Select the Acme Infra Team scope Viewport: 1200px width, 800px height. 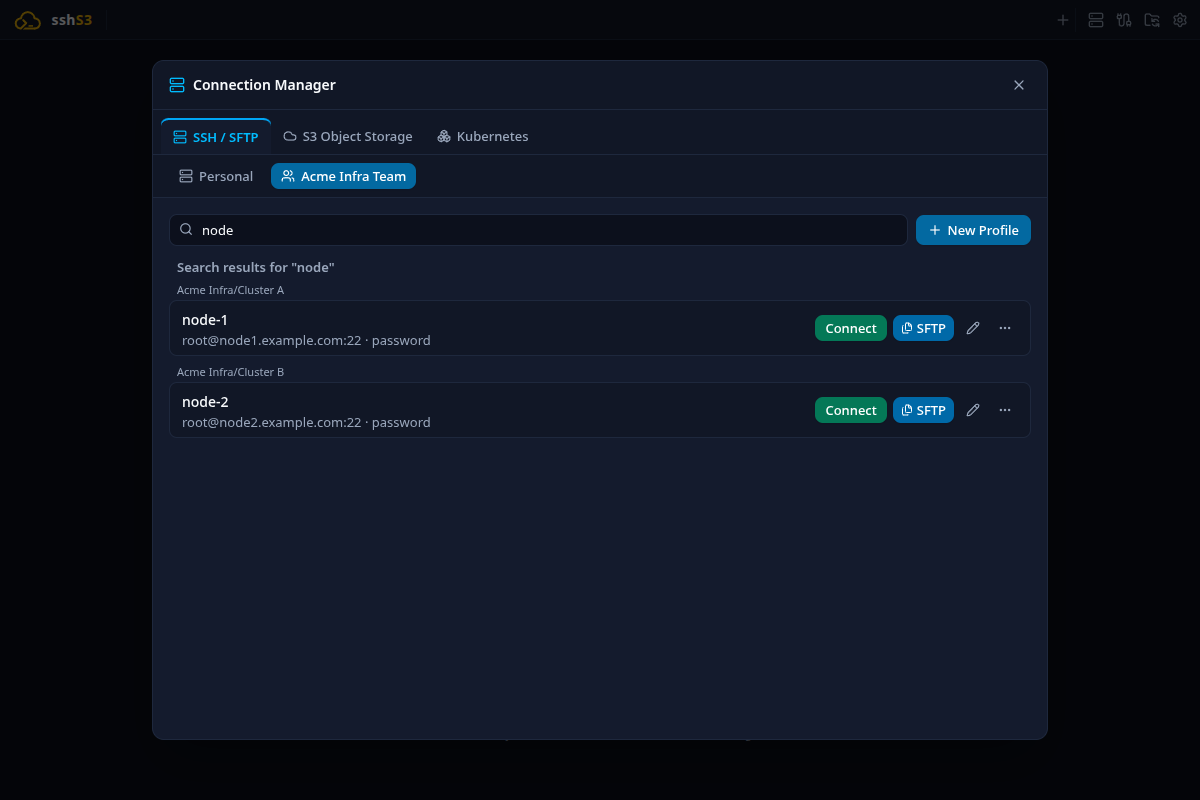point(343,176)
